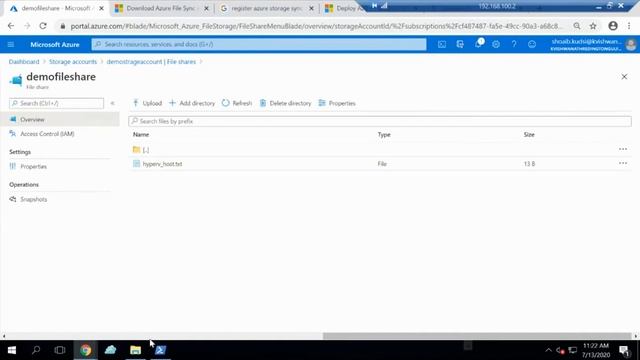This screenshot has width=640, height=360.
Task: Click Add directory in the toolbar
Action: [192, 103]
